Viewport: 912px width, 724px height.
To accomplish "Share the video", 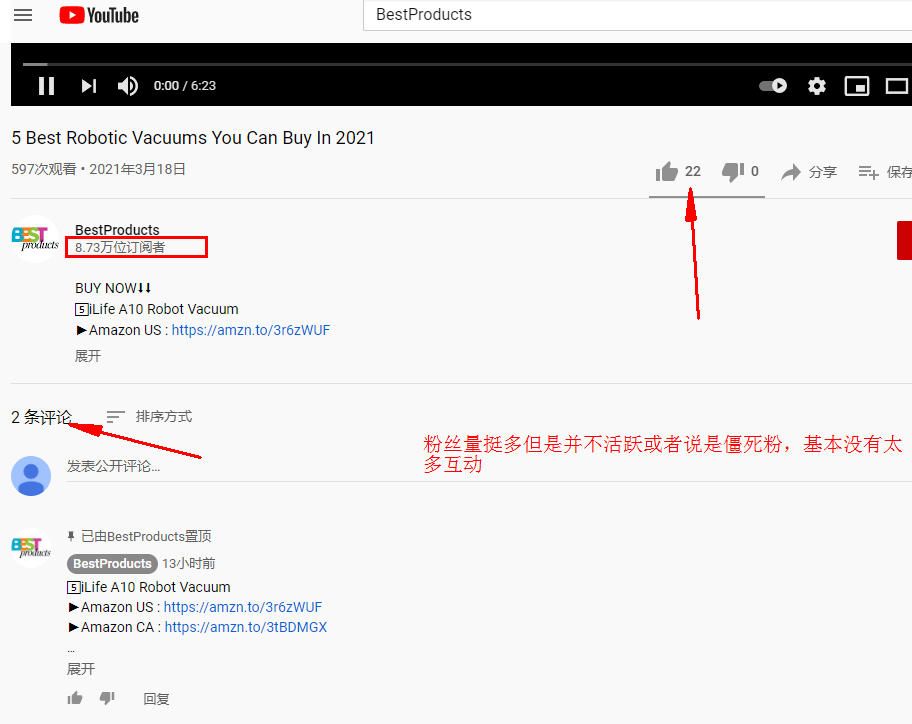I will (808, 172).
